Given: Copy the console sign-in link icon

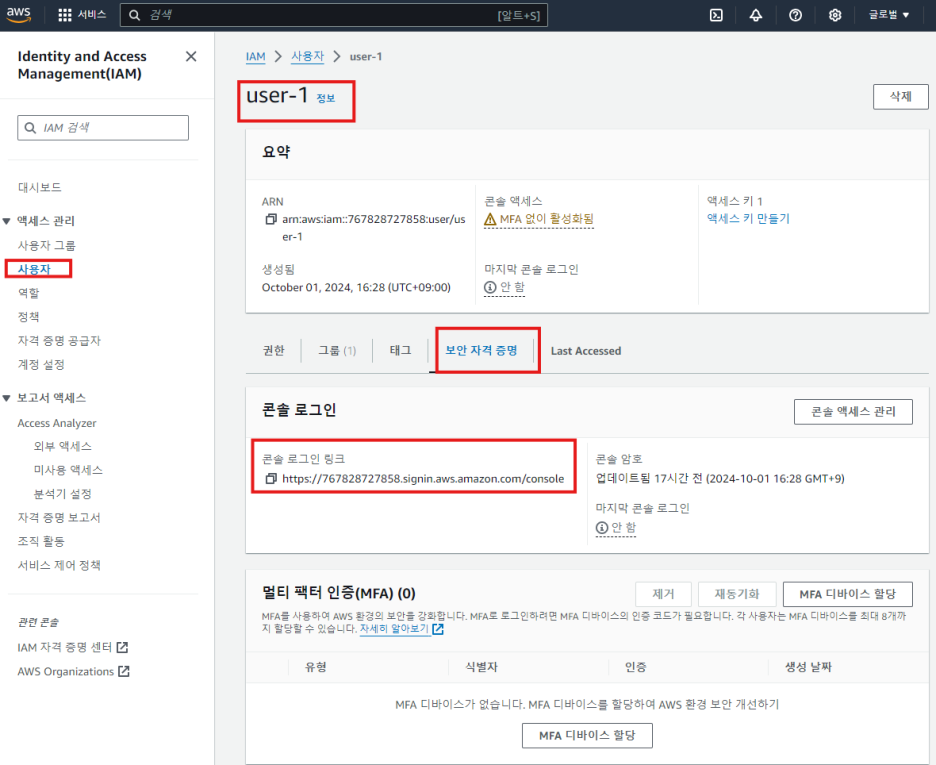Looking at the screenshot, I should tap(271, 479).
